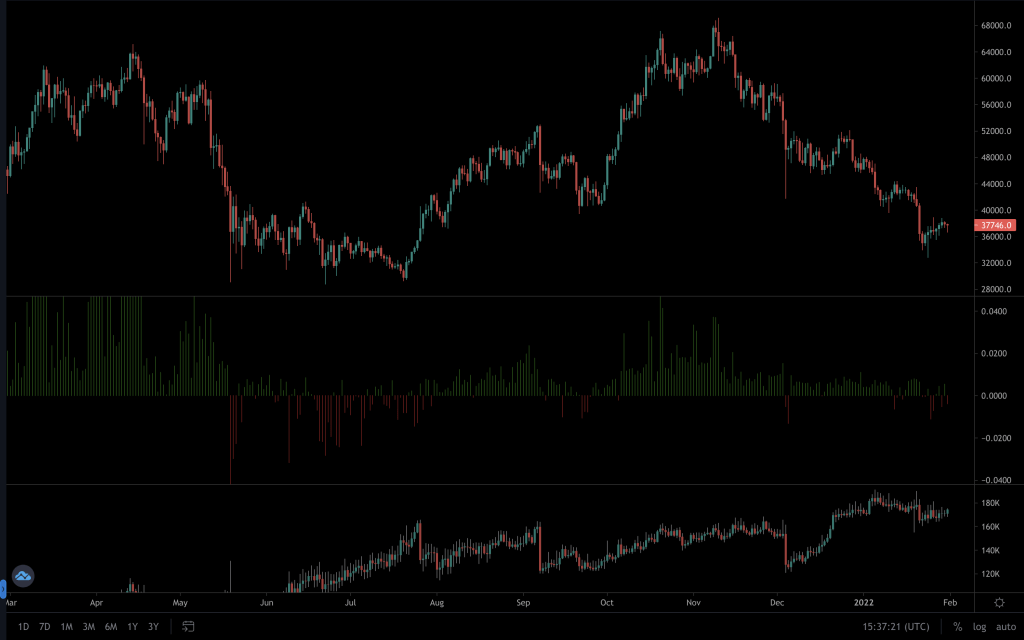Select the 3Y time range
Viewport: 1024px width, 640px height.
(153, 626)
